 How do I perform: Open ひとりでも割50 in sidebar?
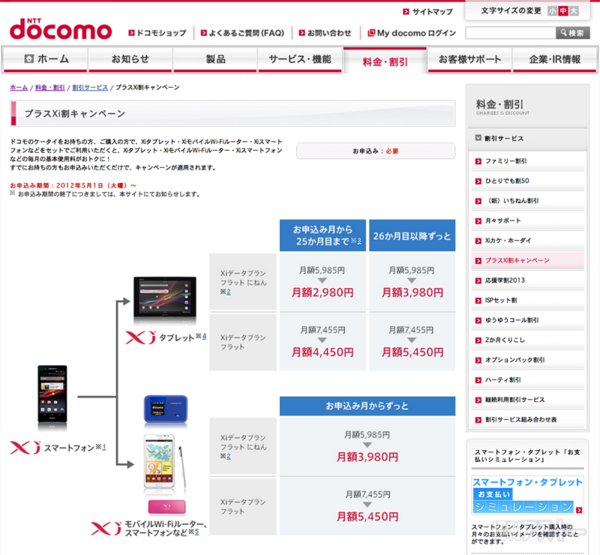(x=507, y=181)
